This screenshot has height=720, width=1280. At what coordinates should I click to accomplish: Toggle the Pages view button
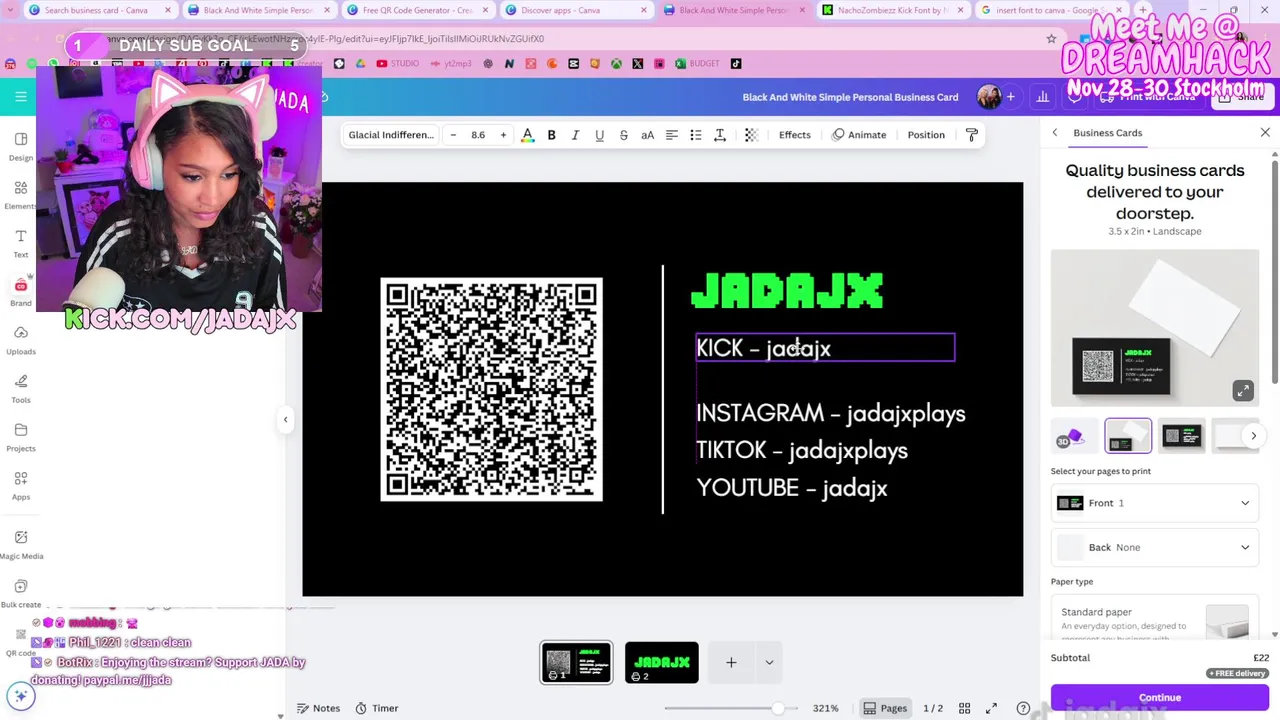(x=885, y=708)
